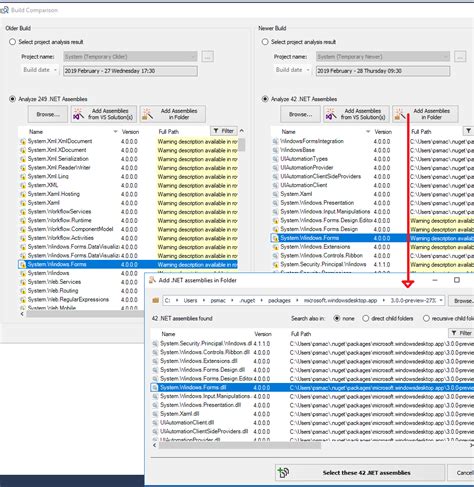This screenshot has height=487, width=474.
Task: Choose 'none' search option radio
Action: (x=337, y=318)
